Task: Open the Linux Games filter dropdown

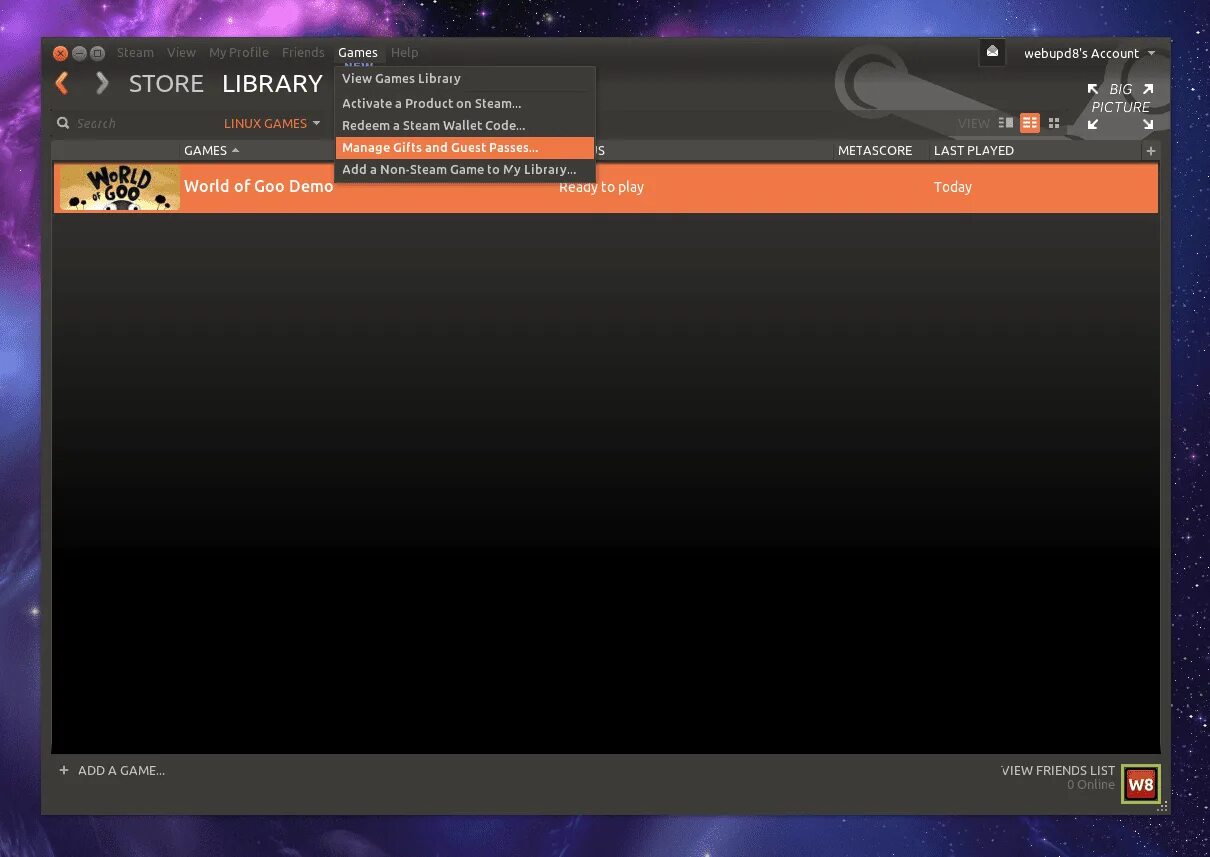Action: tap(272, 123)
